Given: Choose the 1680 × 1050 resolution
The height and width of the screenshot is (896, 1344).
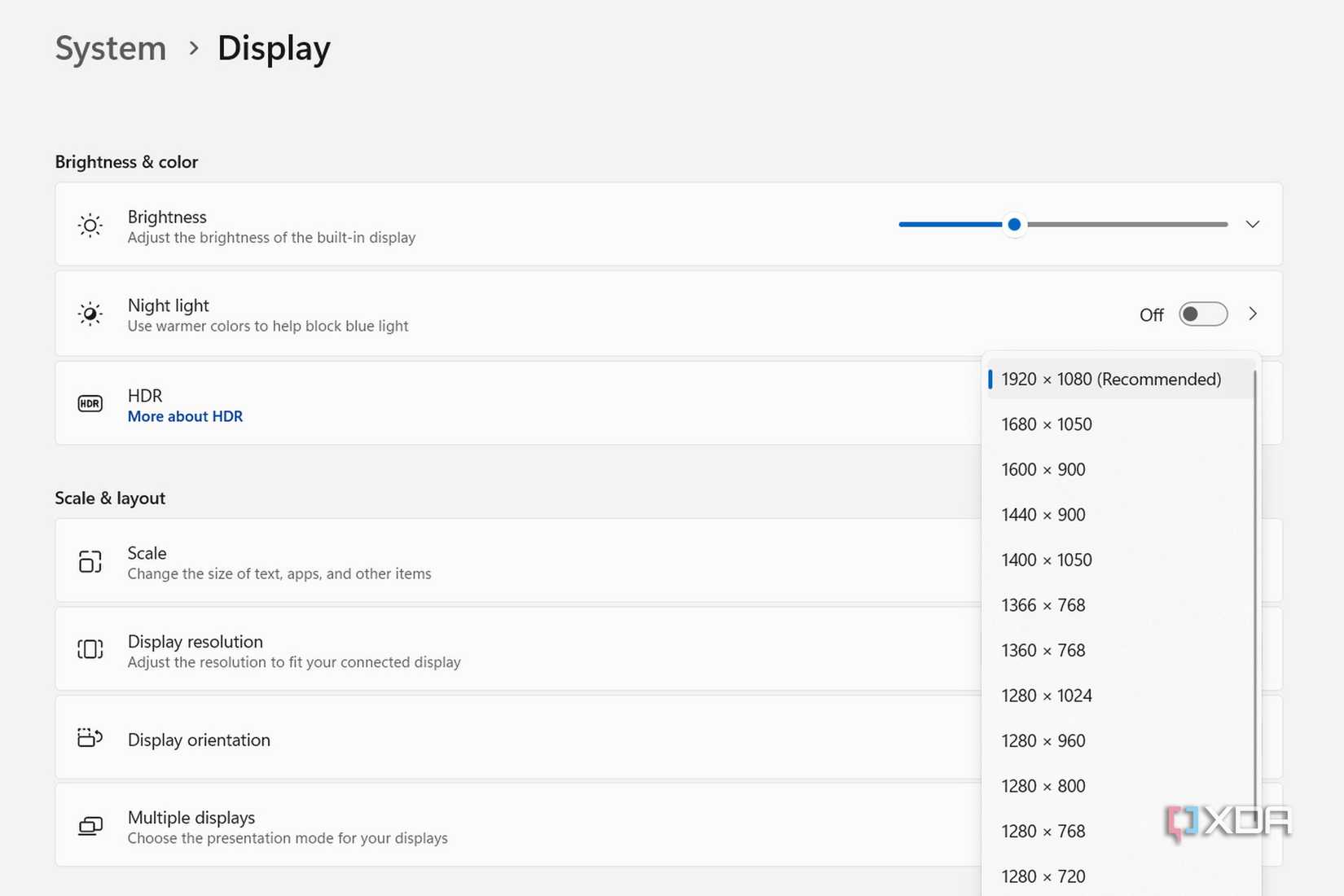Looking at the screenshot, I should pyautogui.click(x=1121, y=424).
